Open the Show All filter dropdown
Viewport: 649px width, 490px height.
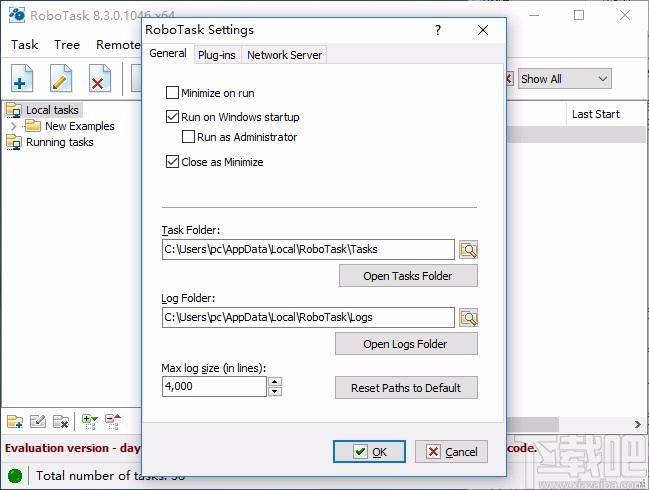[x=565, y=79]
